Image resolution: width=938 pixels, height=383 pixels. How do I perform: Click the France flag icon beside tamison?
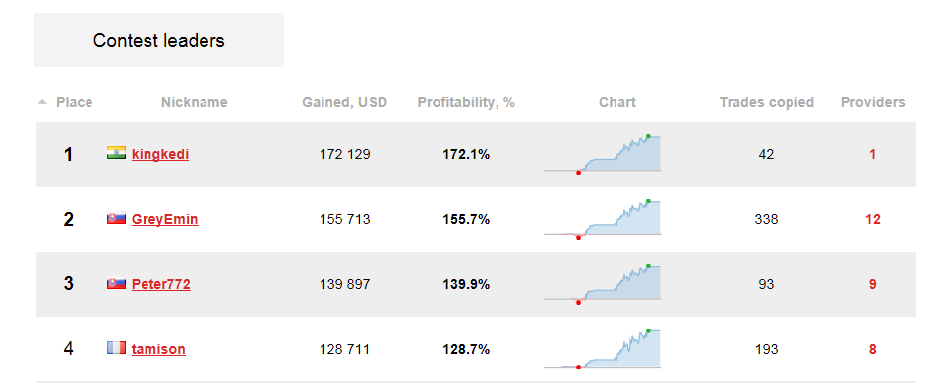(x=116, y=348)
